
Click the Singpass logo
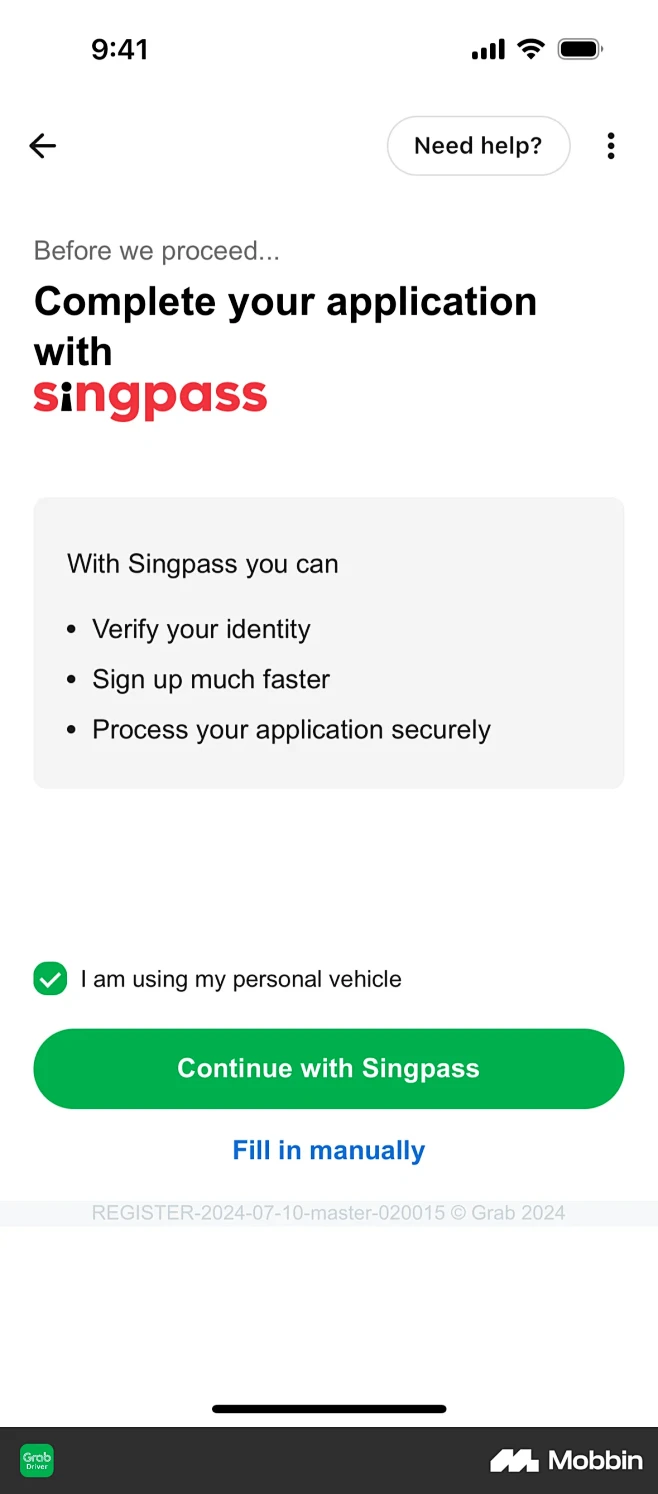pos(150,396)
